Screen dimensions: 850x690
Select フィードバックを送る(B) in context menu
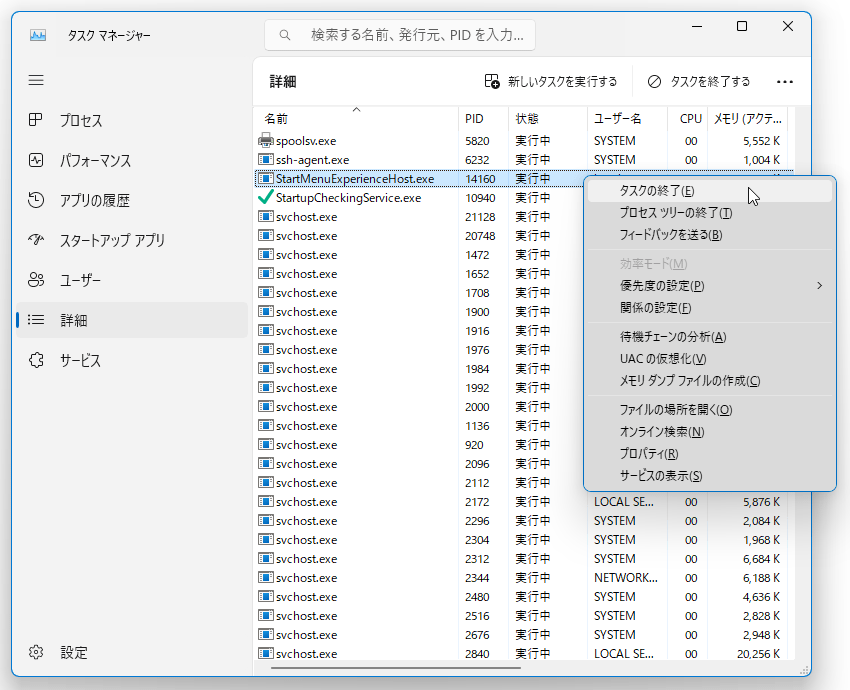pos(710,235)
